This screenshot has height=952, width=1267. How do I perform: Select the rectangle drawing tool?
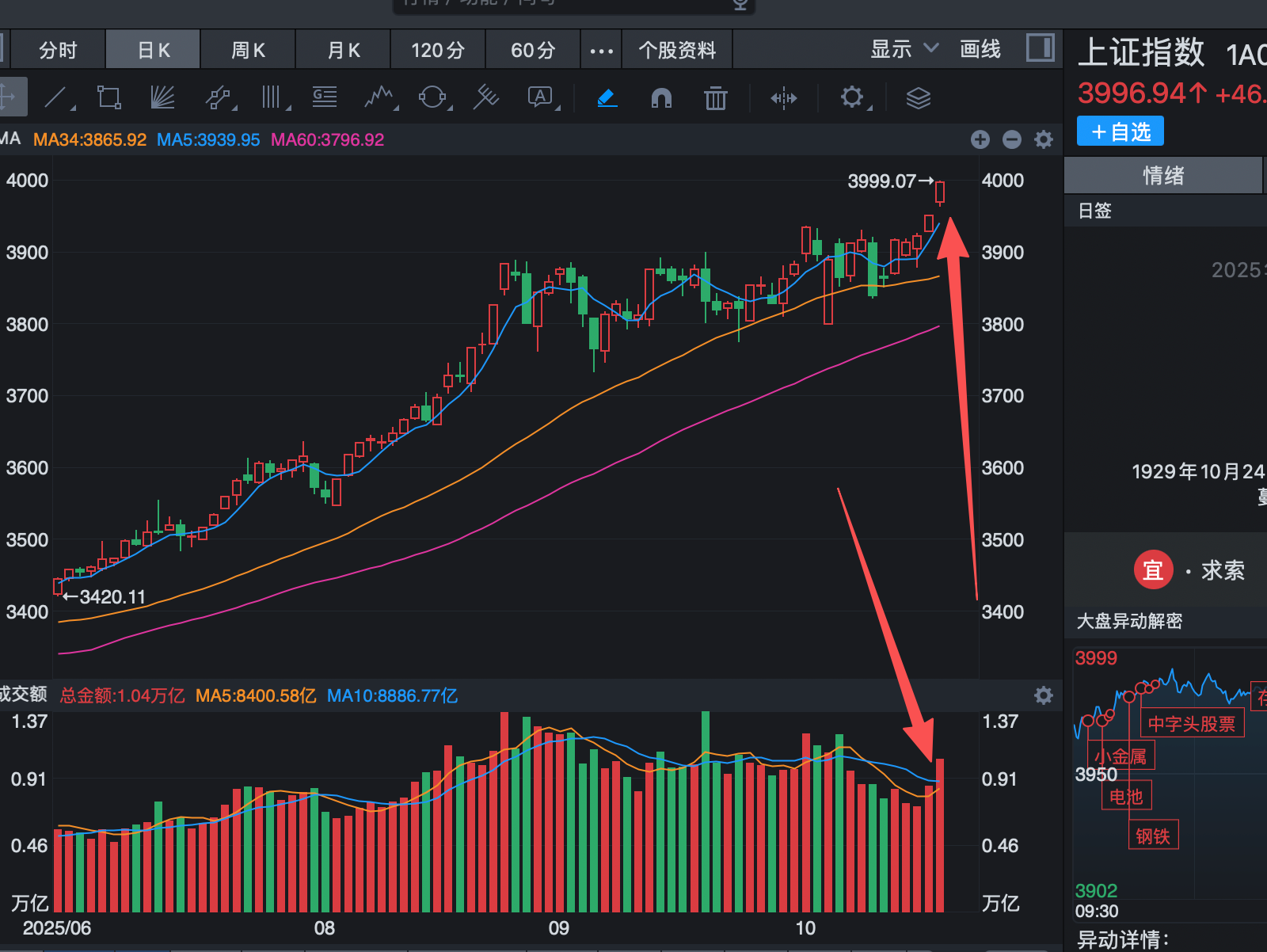point(108,97)
